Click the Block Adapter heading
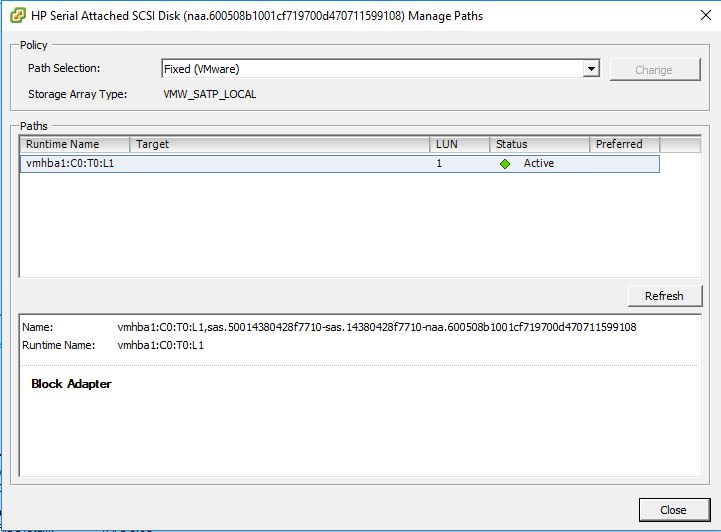 click(x=71, y=384)
